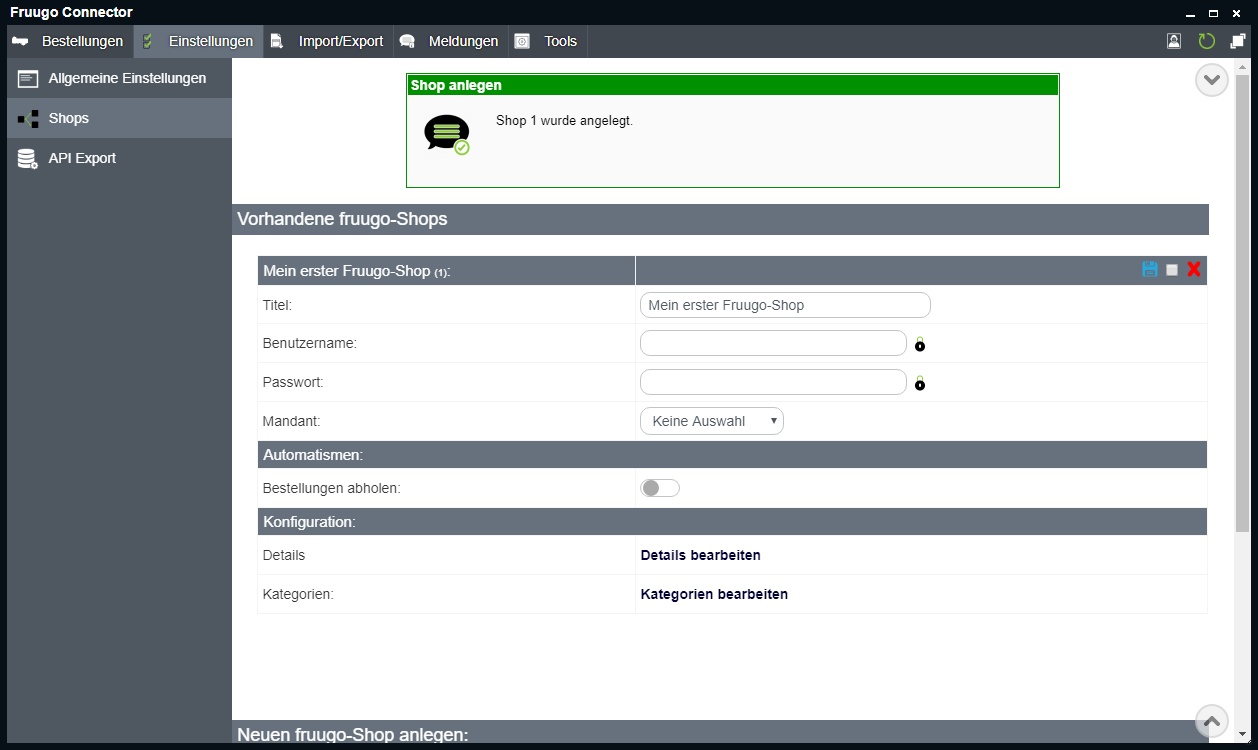Select API Export in the sidebar

click(119, 158)
